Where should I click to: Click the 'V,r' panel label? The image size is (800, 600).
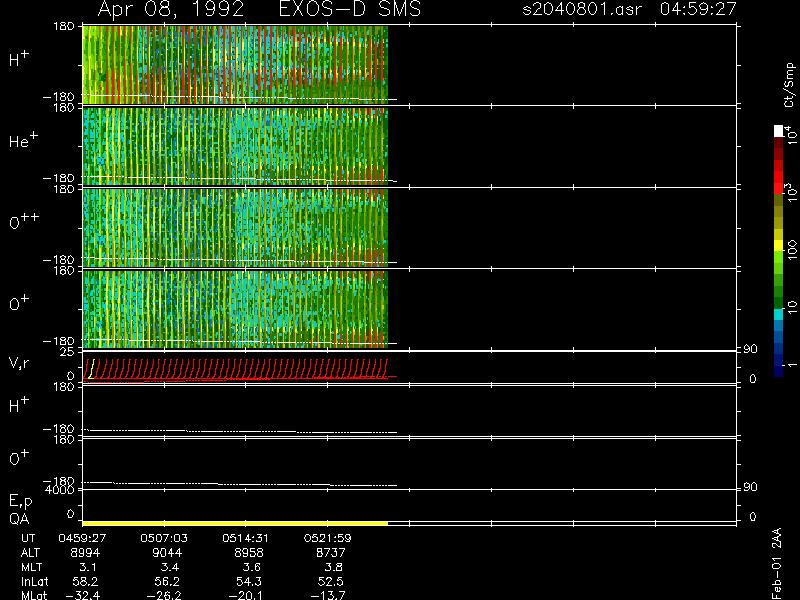click(19, 363)
